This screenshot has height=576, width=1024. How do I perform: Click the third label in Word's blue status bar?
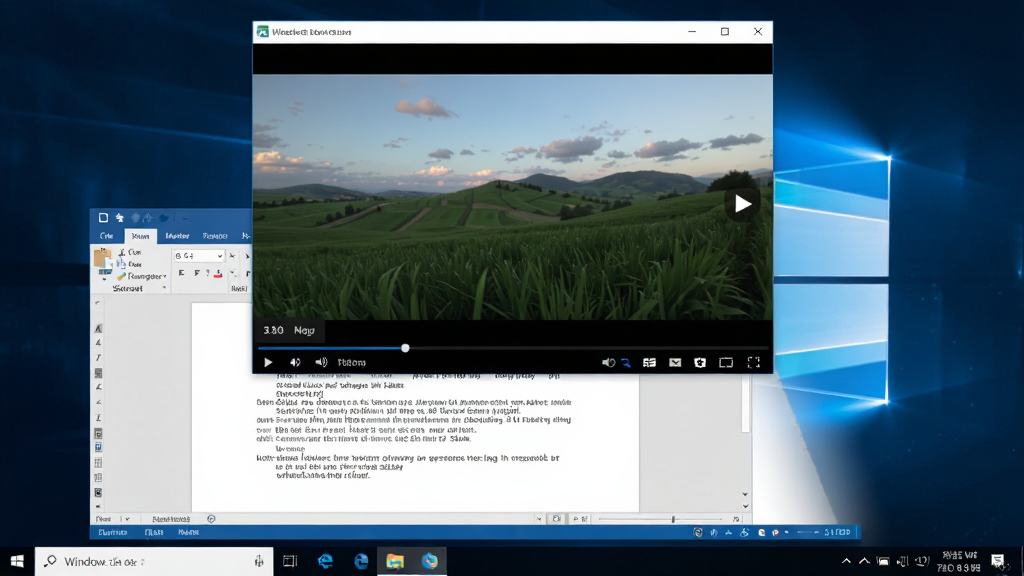(x=189, y=532)
